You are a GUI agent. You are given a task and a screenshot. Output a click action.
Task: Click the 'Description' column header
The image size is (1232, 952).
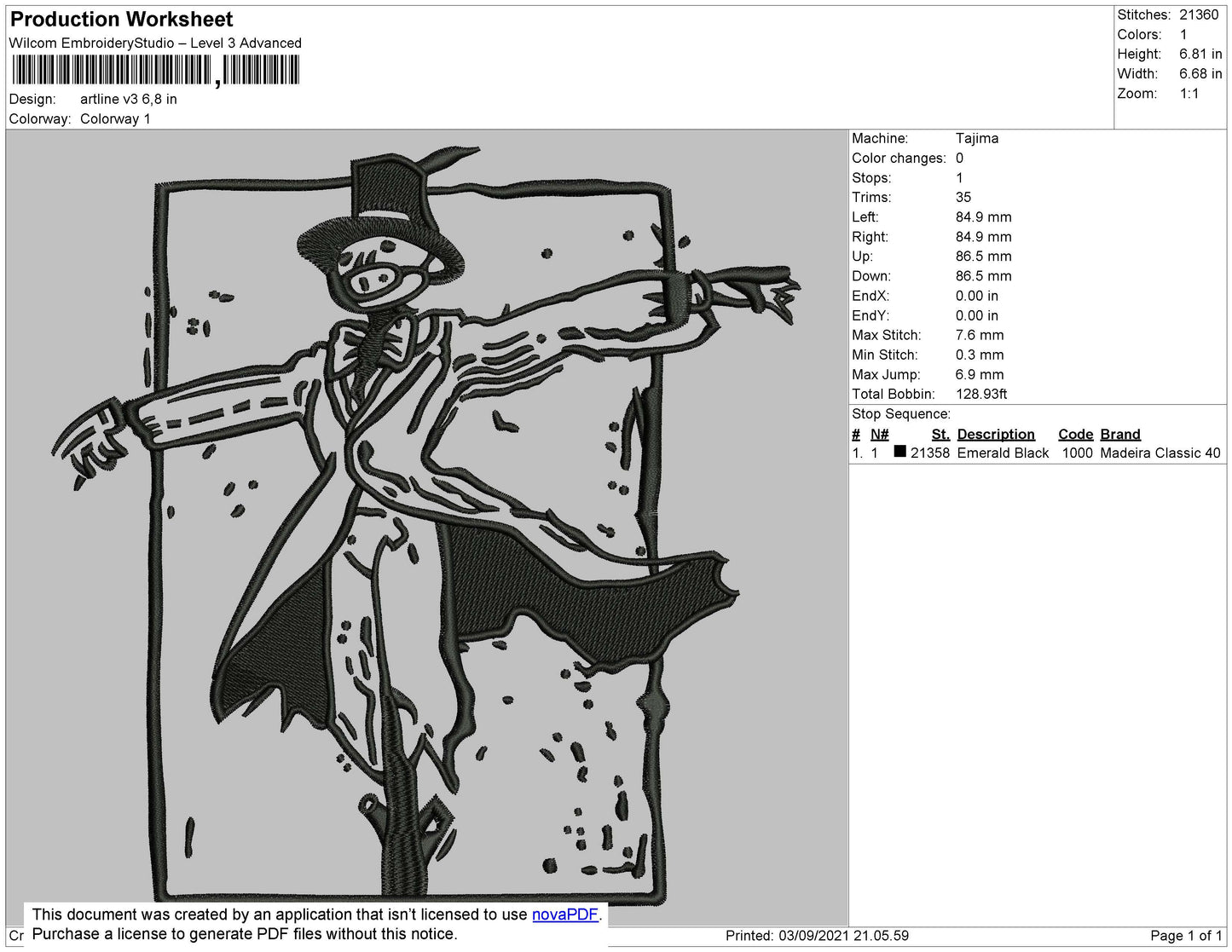point(996,434)
